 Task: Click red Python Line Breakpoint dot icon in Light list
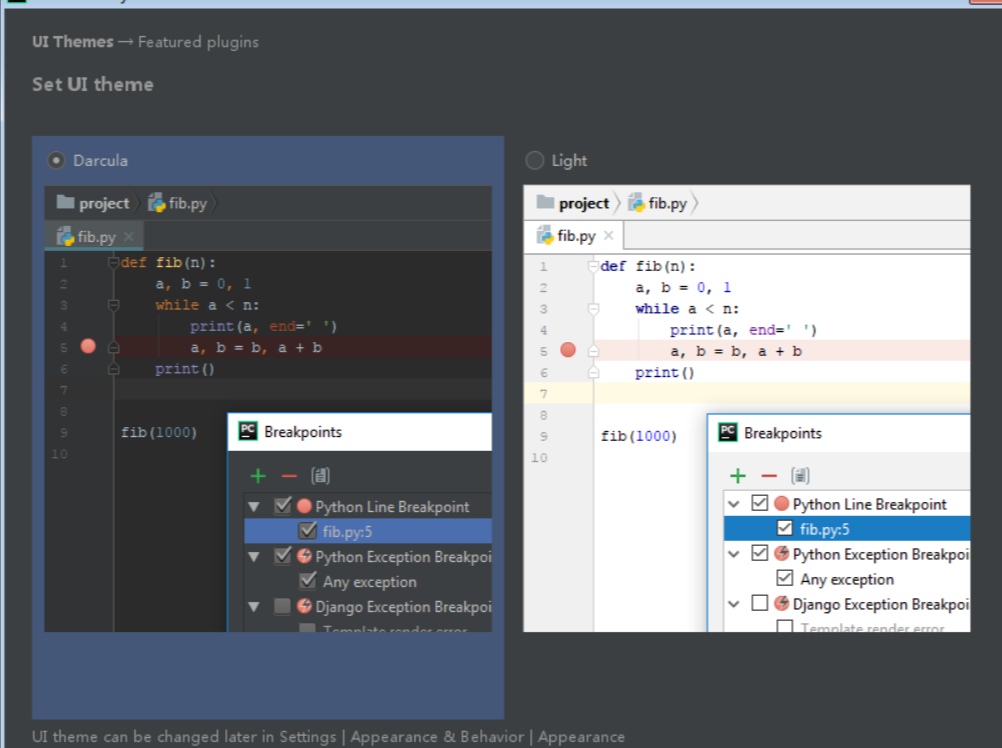click(781, 503)
